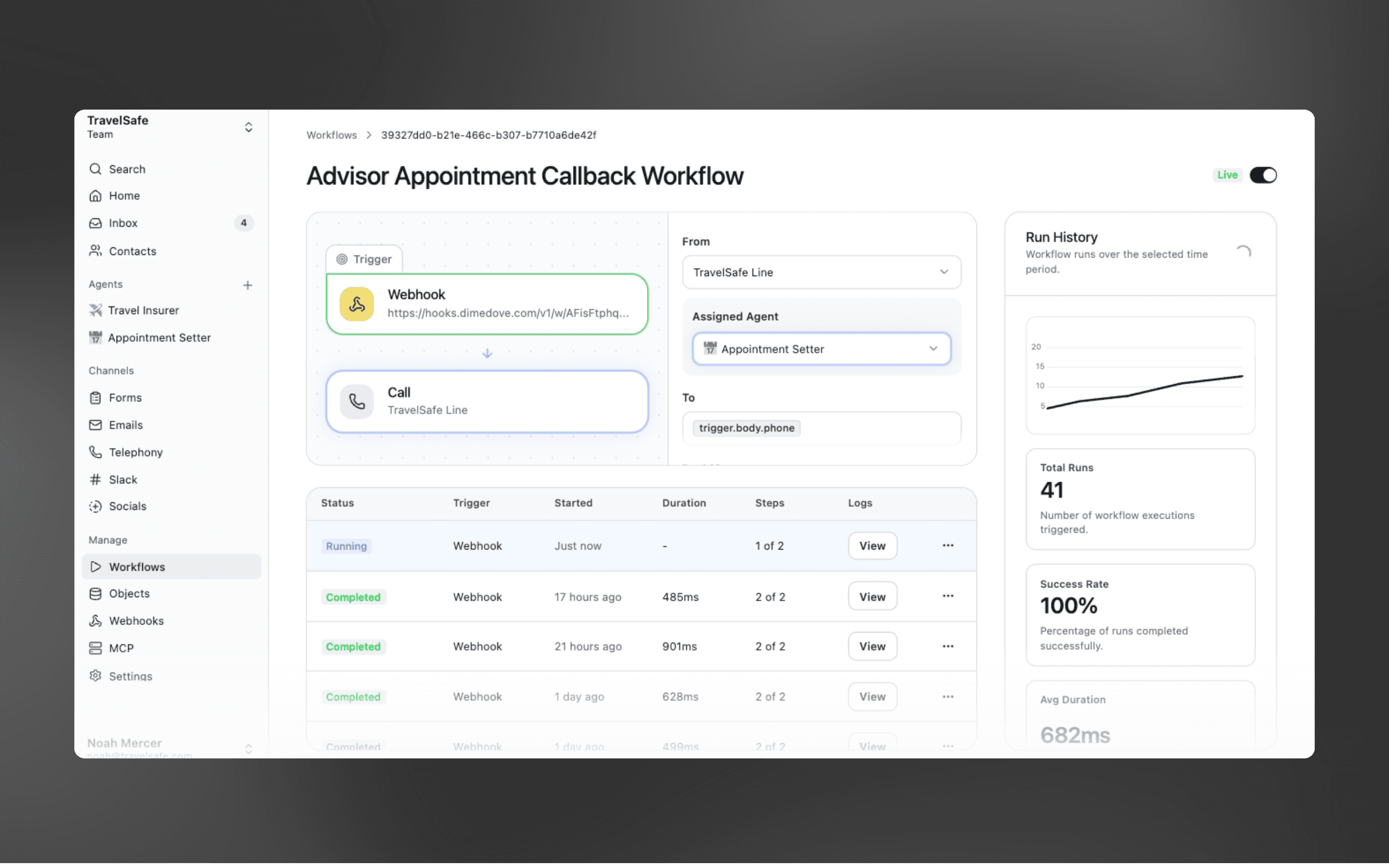Open the Objects page in sidebar
The height and width of the screenshot is (868, 1389).
[129, 593]
